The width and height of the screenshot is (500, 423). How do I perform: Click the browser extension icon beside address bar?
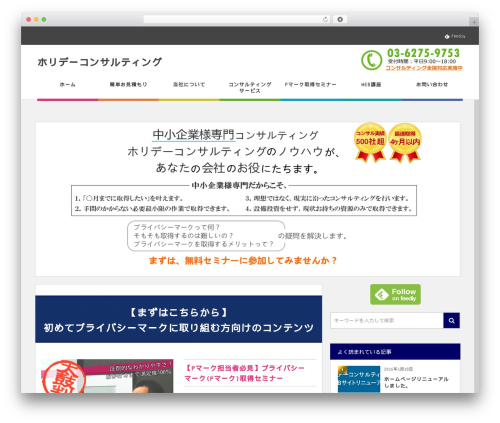tap(340, 19)
